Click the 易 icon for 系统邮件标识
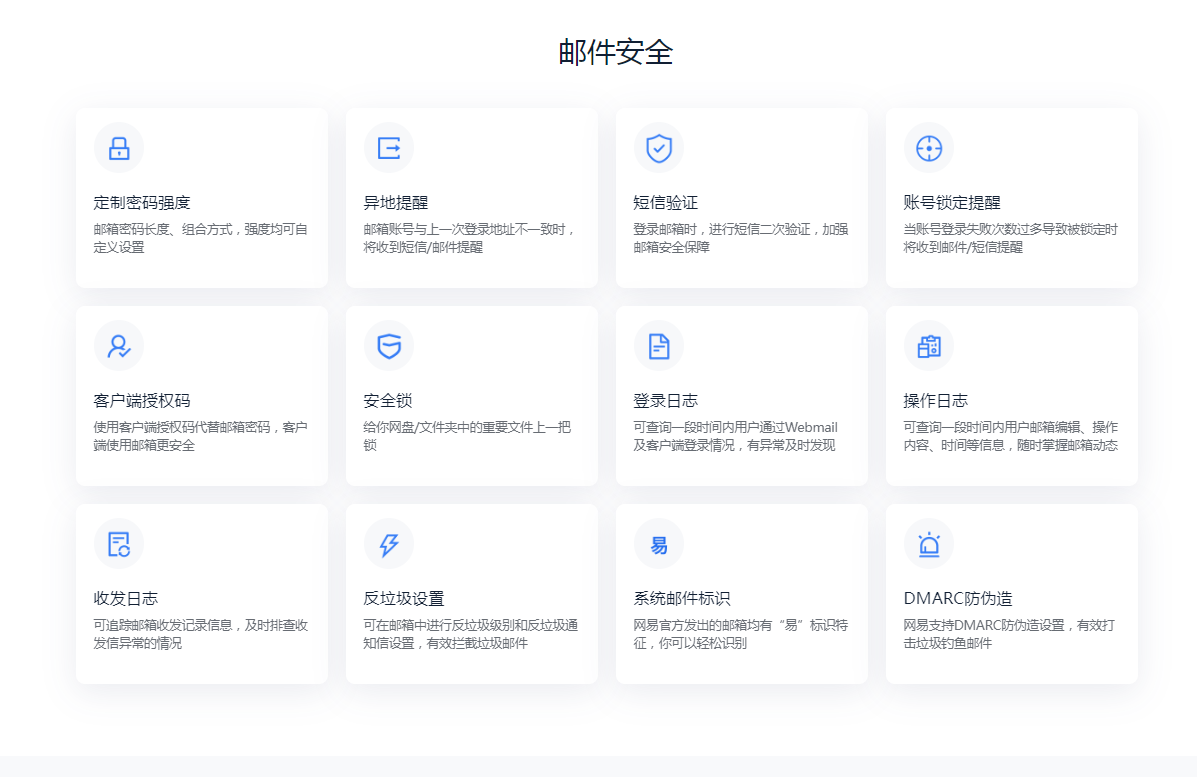Image resolution: width=1197 pixels, height=777 pixels. tap(659, 544)
